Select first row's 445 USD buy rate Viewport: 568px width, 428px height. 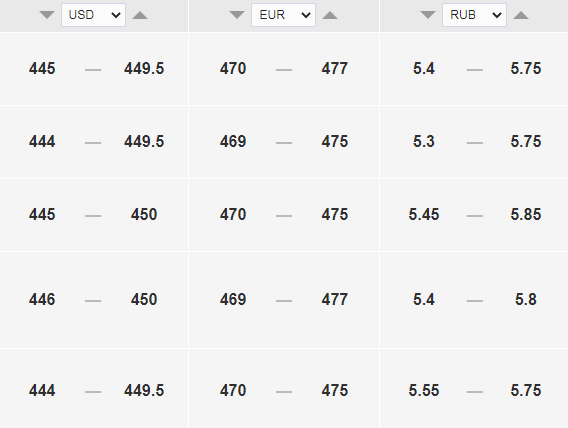[42, 69]
